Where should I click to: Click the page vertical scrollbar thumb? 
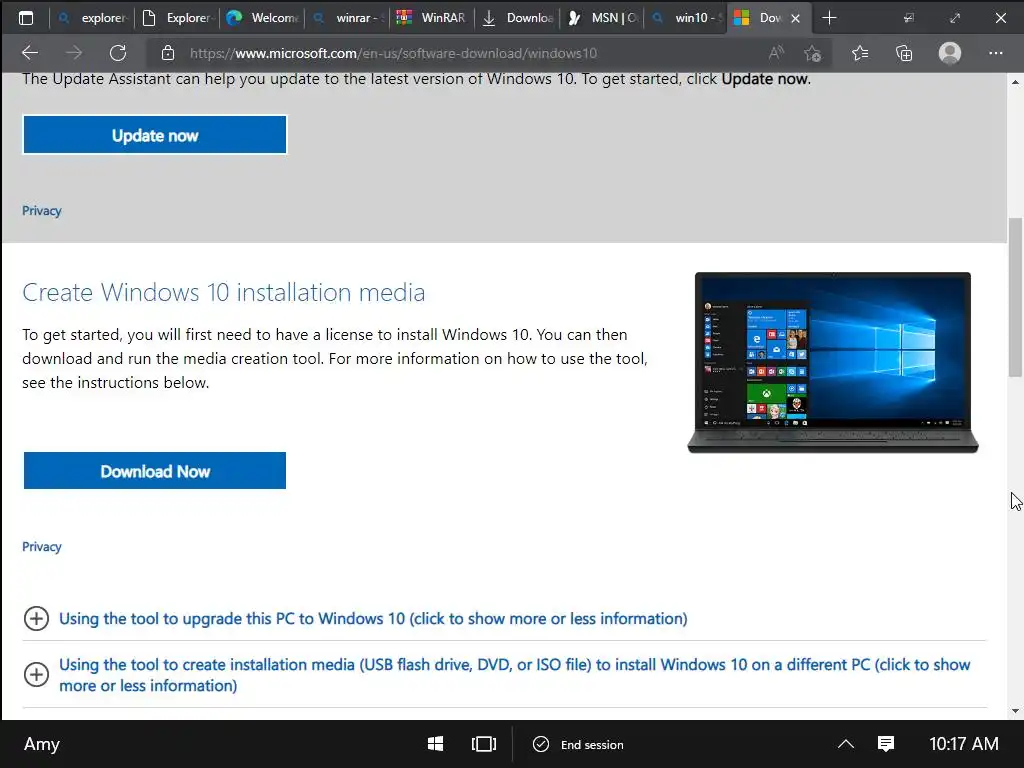[1015, 297]
